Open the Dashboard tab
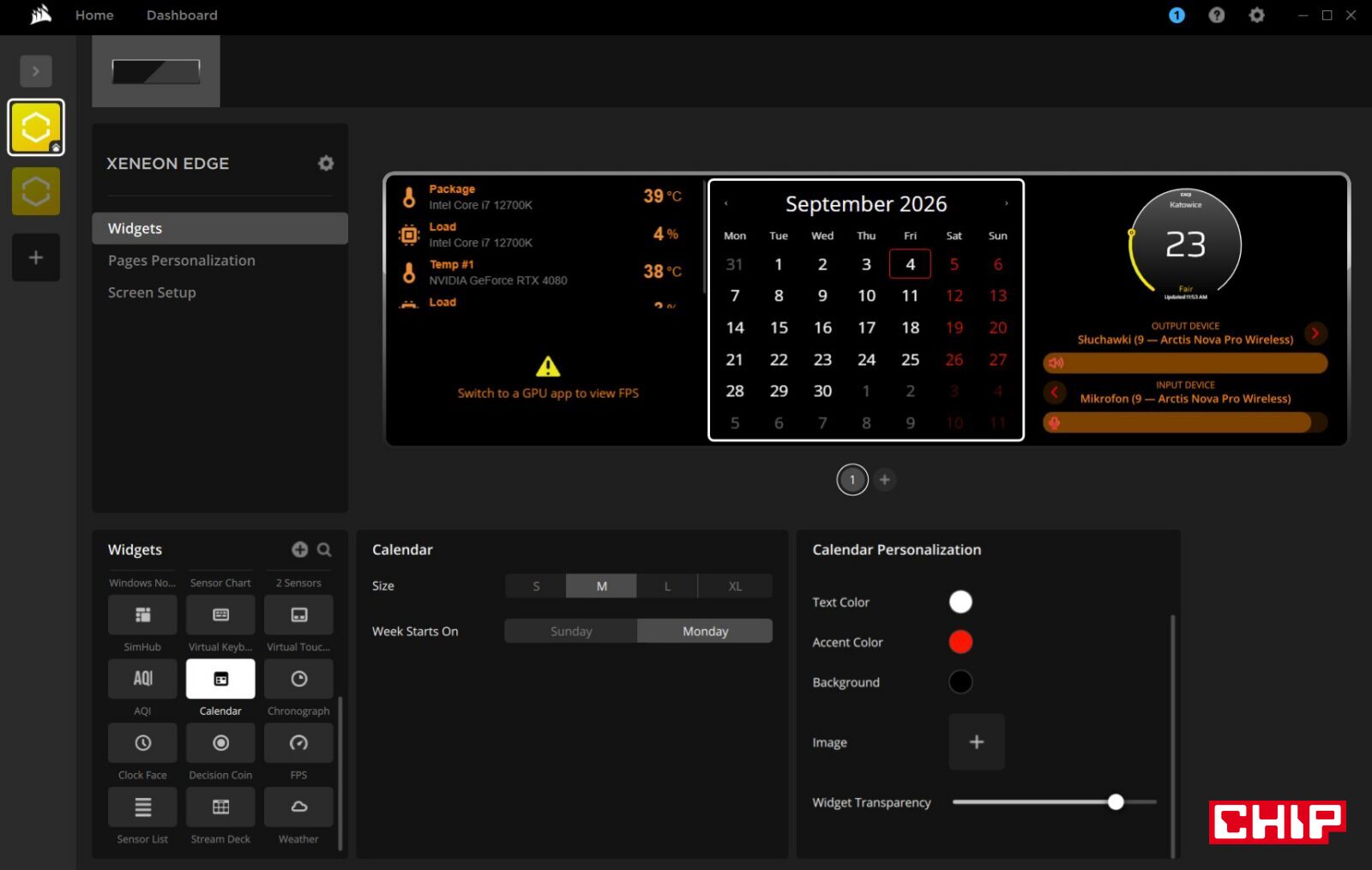1372x870 pixels. click(182, 15)
